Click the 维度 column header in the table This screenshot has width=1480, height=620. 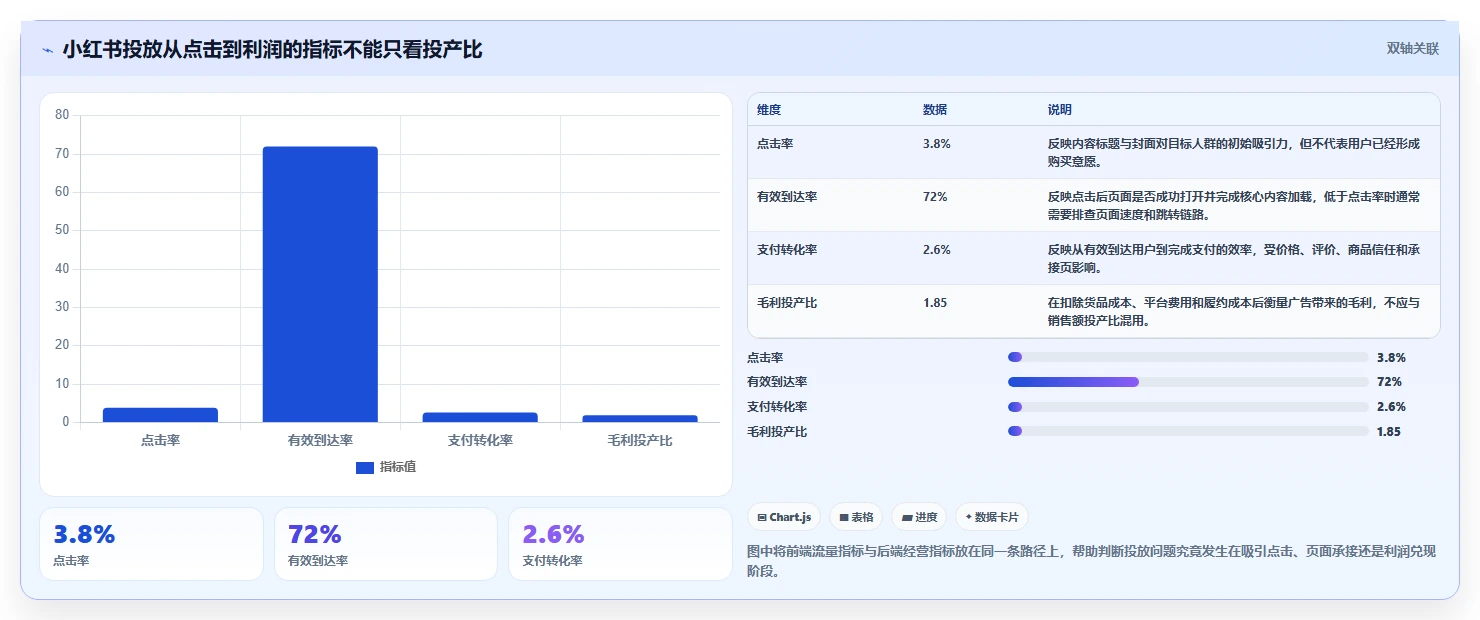769,109
